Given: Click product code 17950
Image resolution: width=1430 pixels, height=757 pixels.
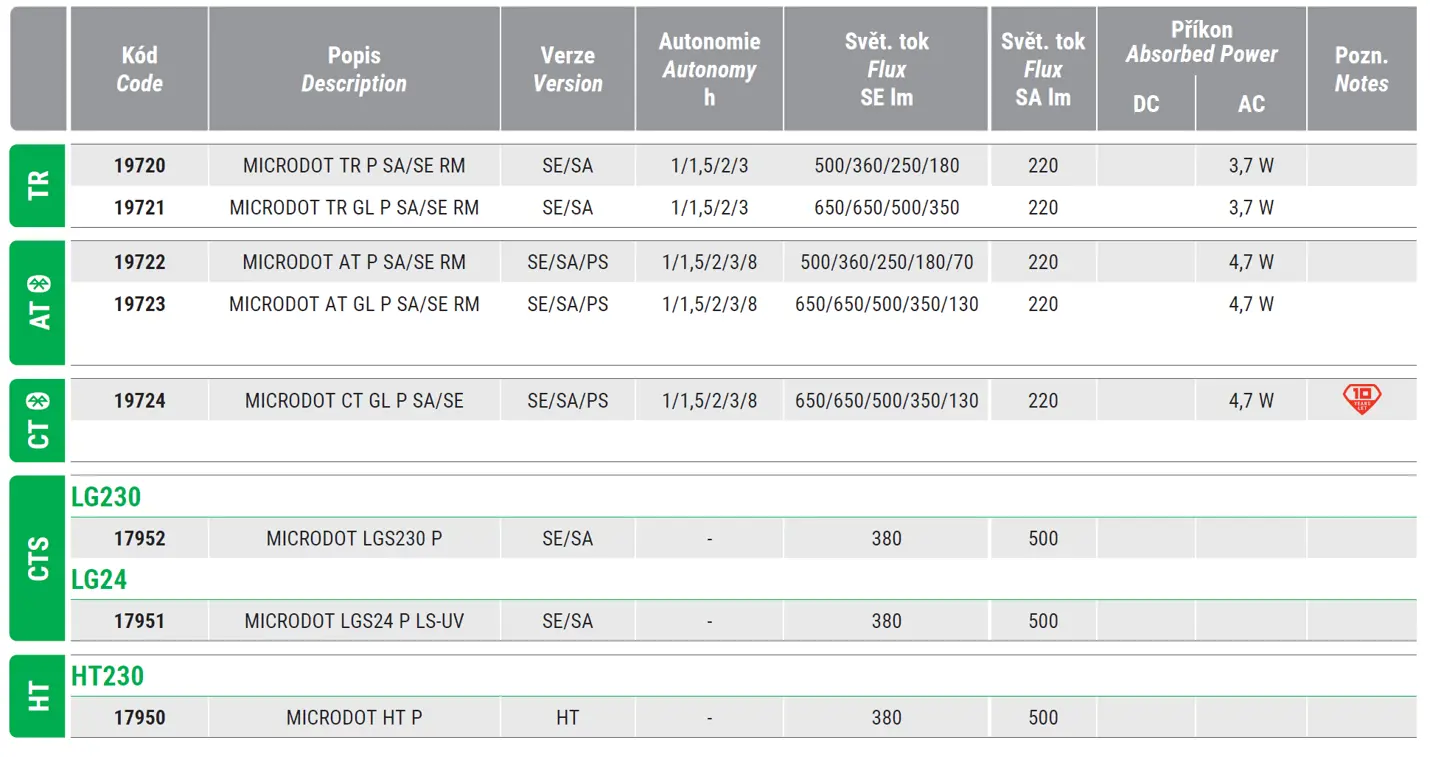Looking at the screenshot, I should click(140, 718).
